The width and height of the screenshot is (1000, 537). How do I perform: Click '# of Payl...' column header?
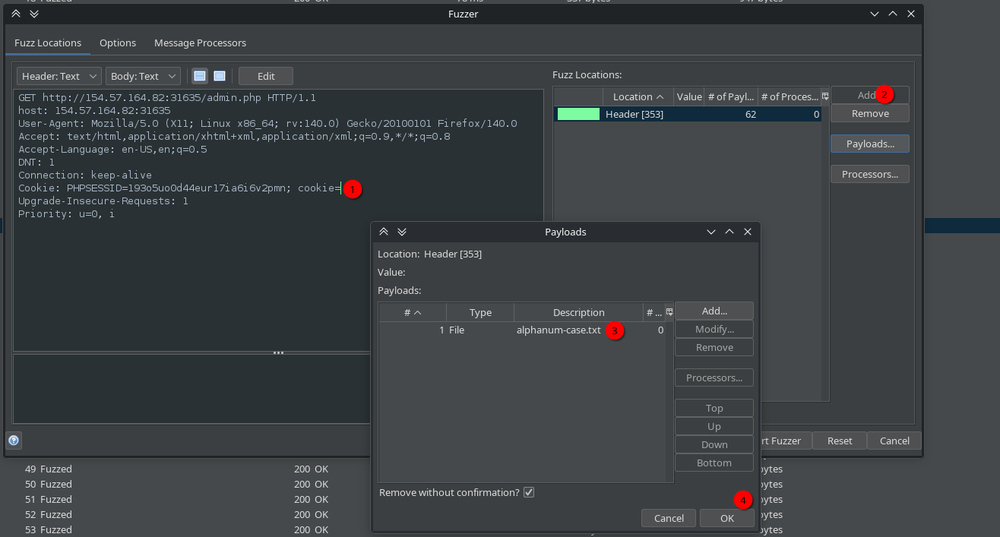731,96
